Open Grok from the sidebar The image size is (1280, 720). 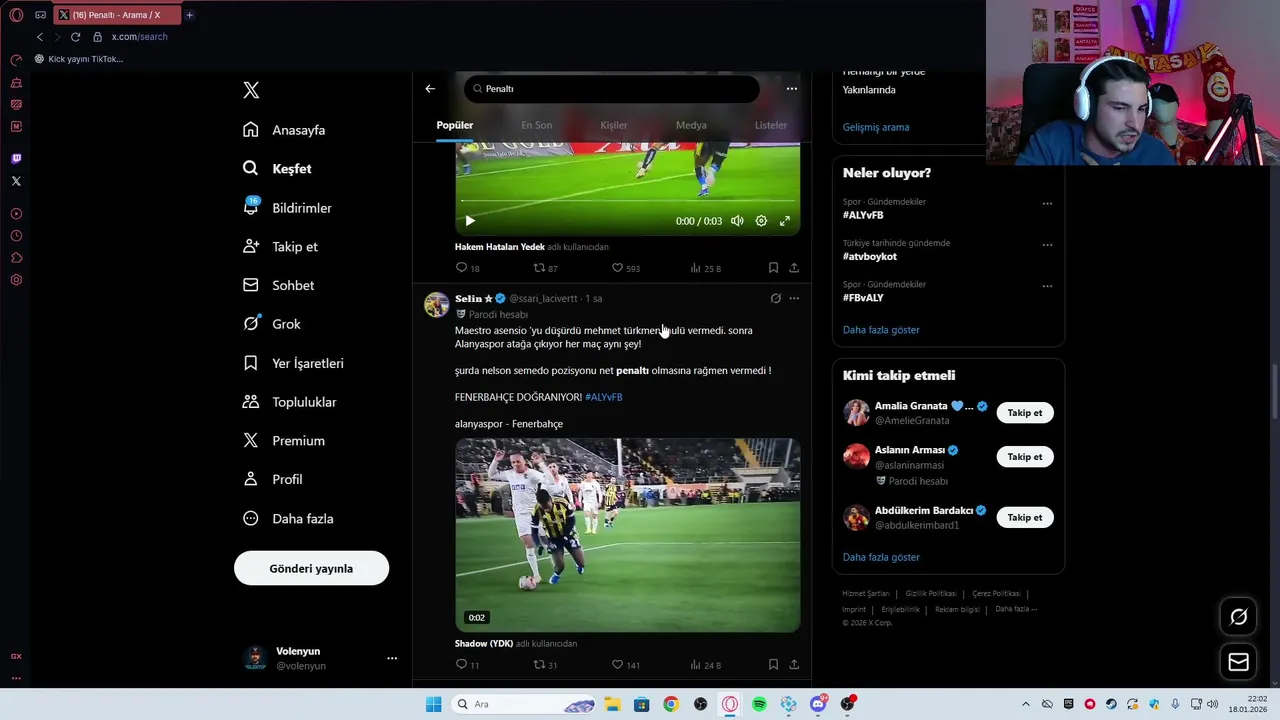271,324
